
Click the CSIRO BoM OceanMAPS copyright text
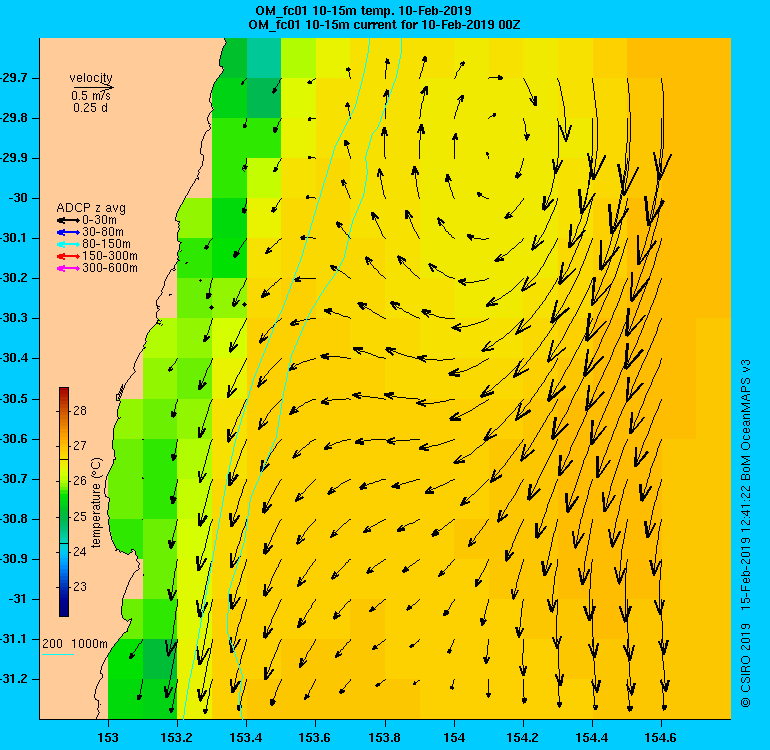(x=746, y=533)
